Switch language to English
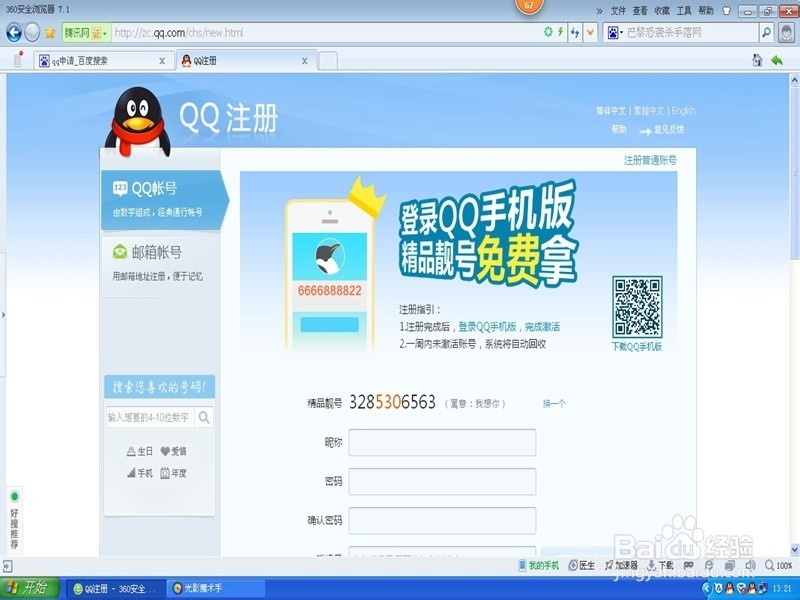 click(683, 111)
